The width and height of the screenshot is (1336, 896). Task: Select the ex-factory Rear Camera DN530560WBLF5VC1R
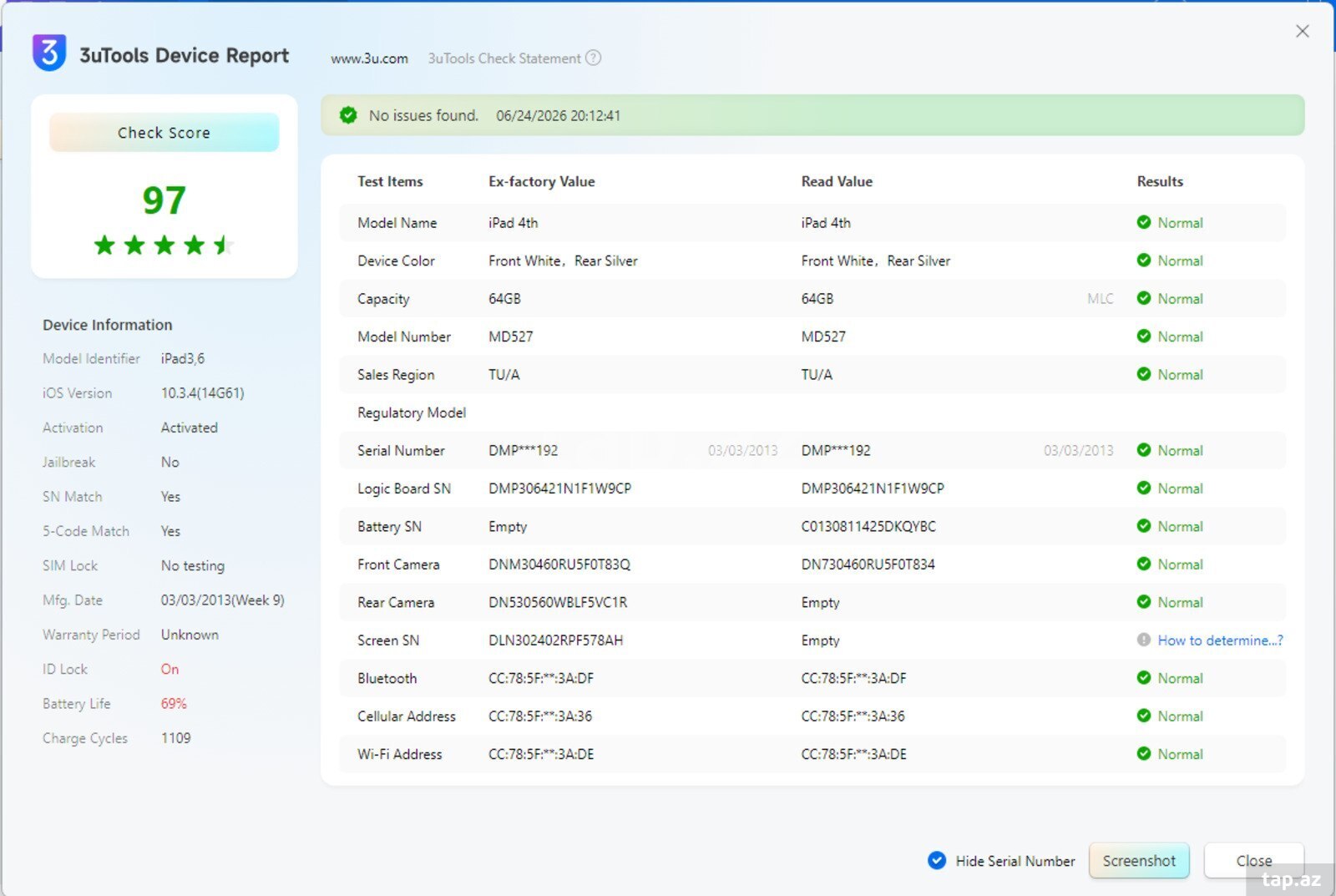558,602
